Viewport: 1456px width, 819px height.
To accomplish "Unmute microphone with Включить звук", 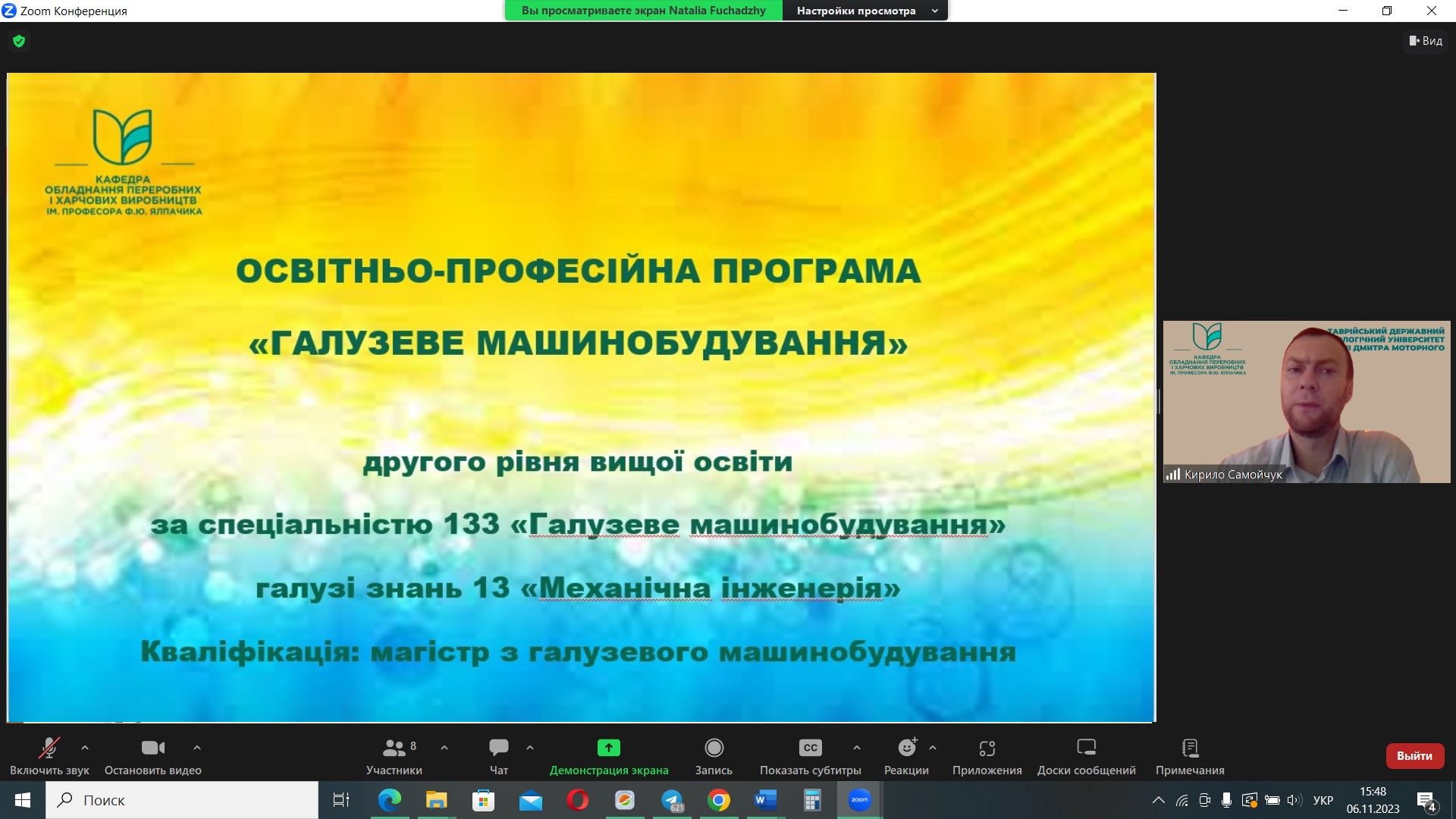I will [49, 748].
